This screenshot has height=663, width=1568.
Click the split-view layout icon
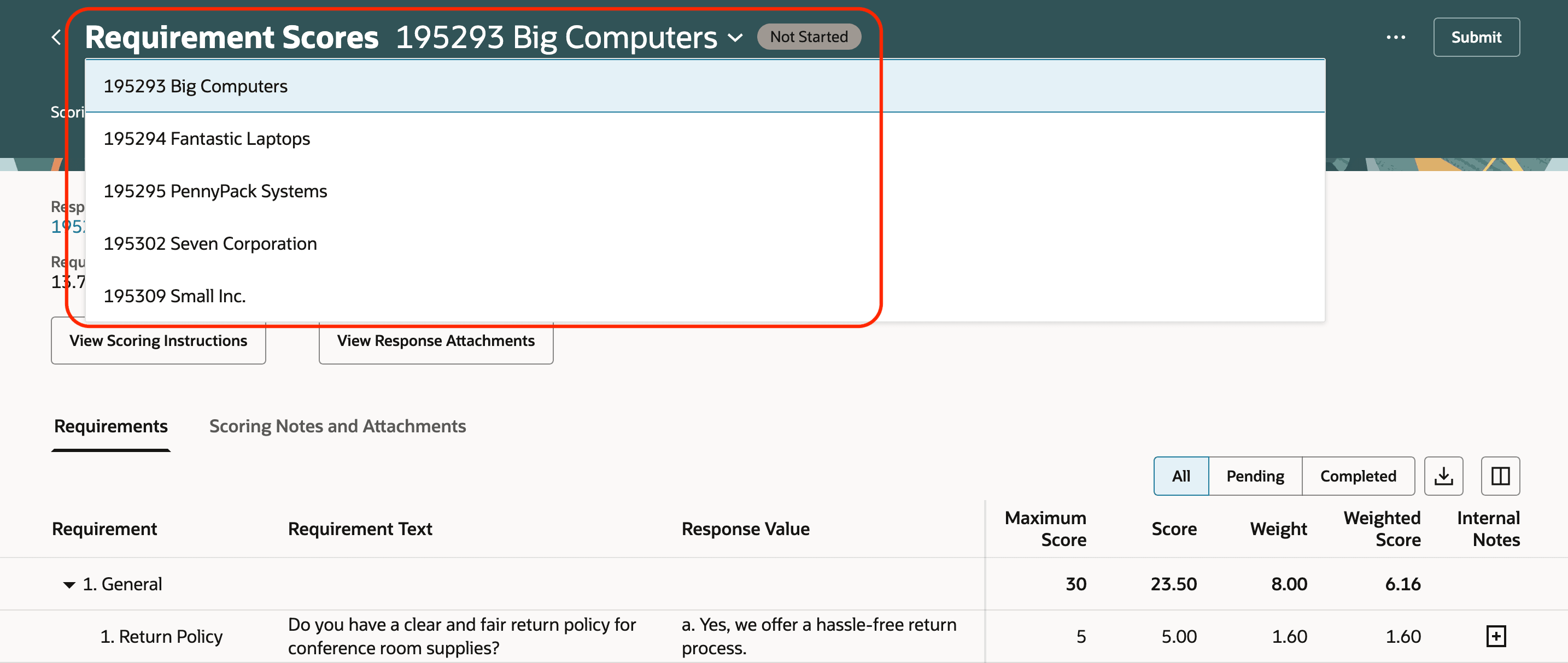tap(1500, 476)
